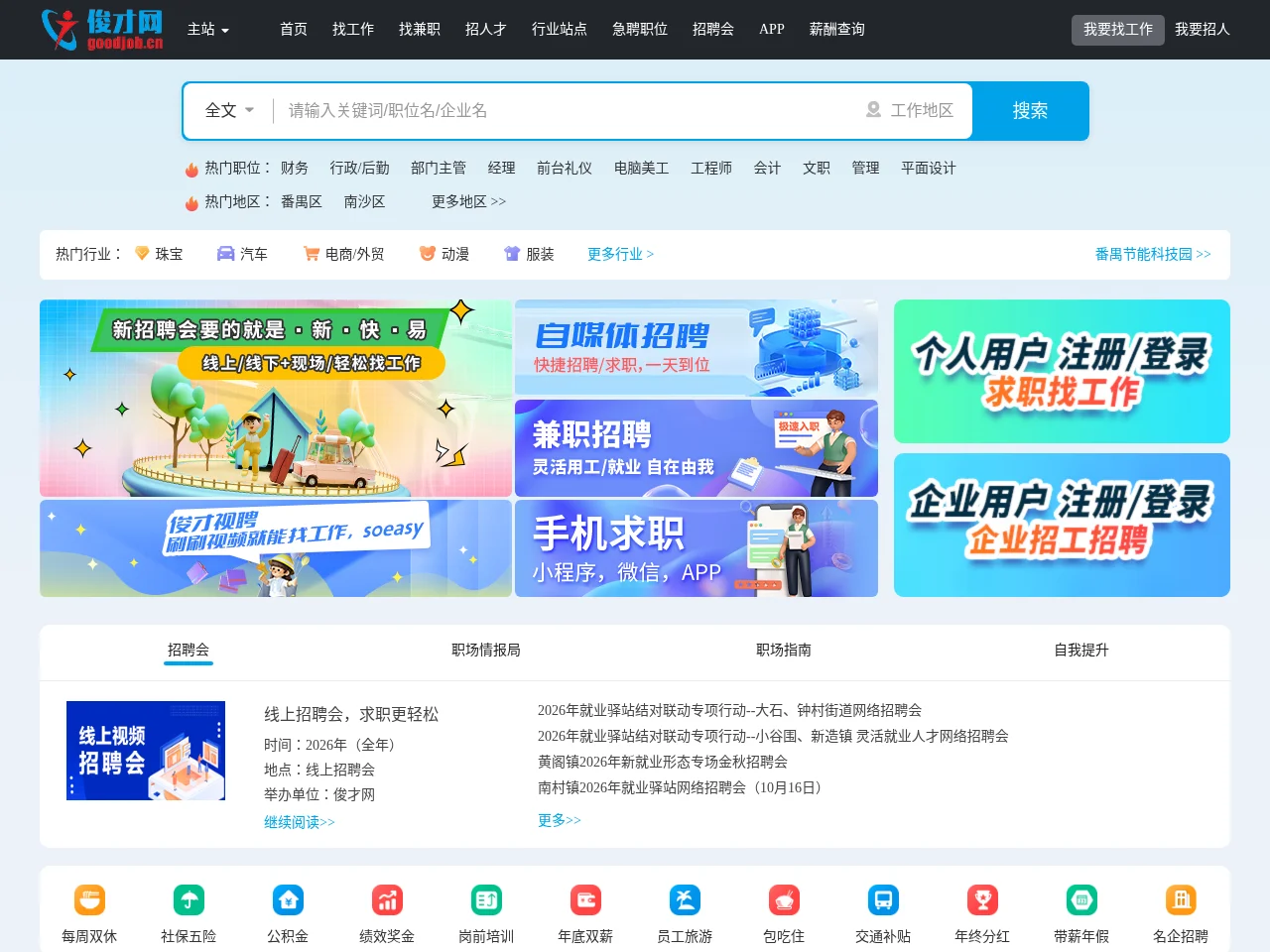
Task: Expand the 主站 site dropdown
Action: tap(208, 30)
